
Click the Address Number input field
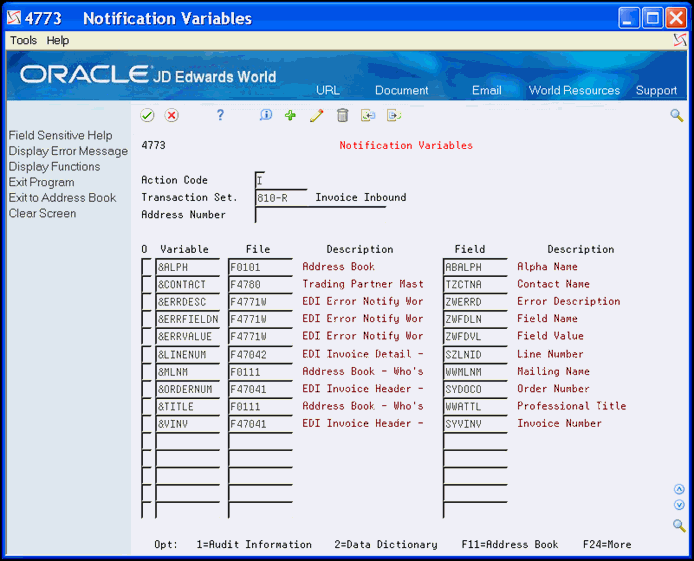320,215
